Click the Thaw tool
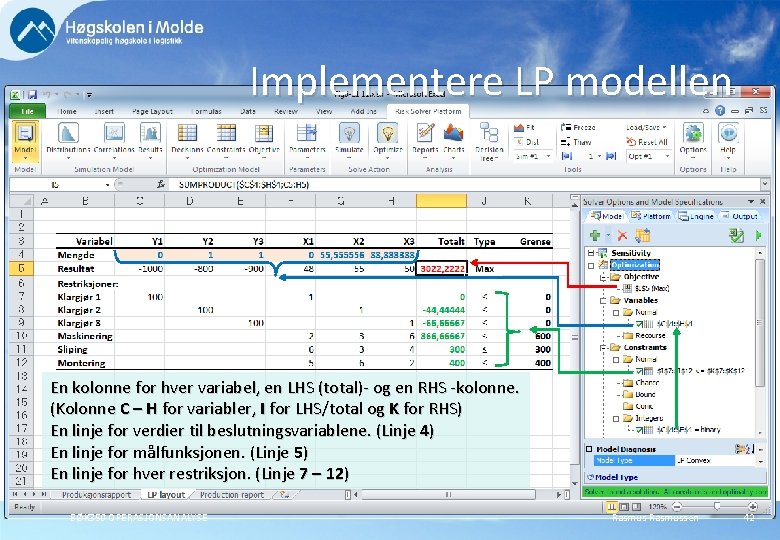The width and height of the screenshot is (780, 540). pyautogui.click(x=576, y=142)
